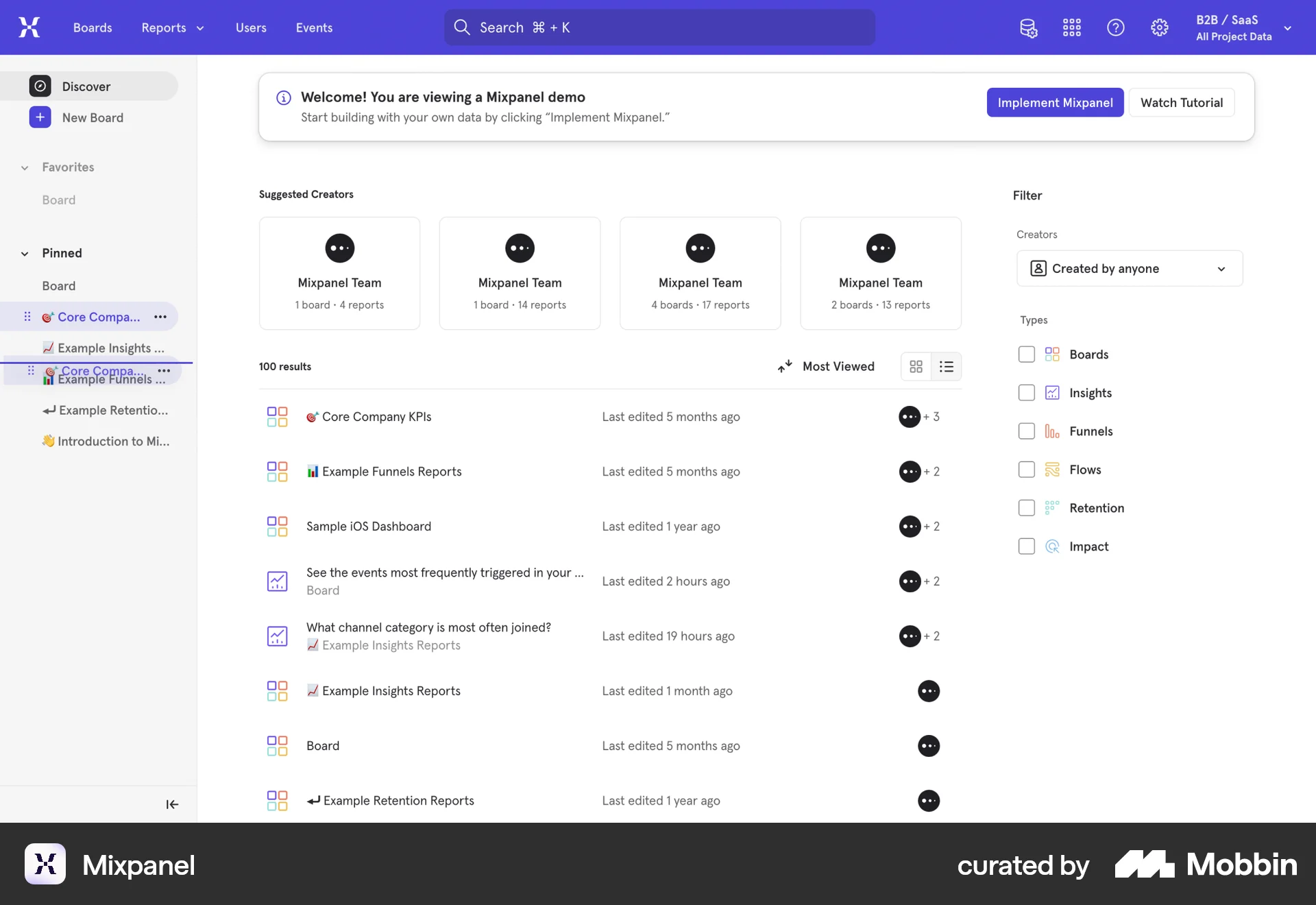Open the Help menu question mark icon

point(1115,27)
